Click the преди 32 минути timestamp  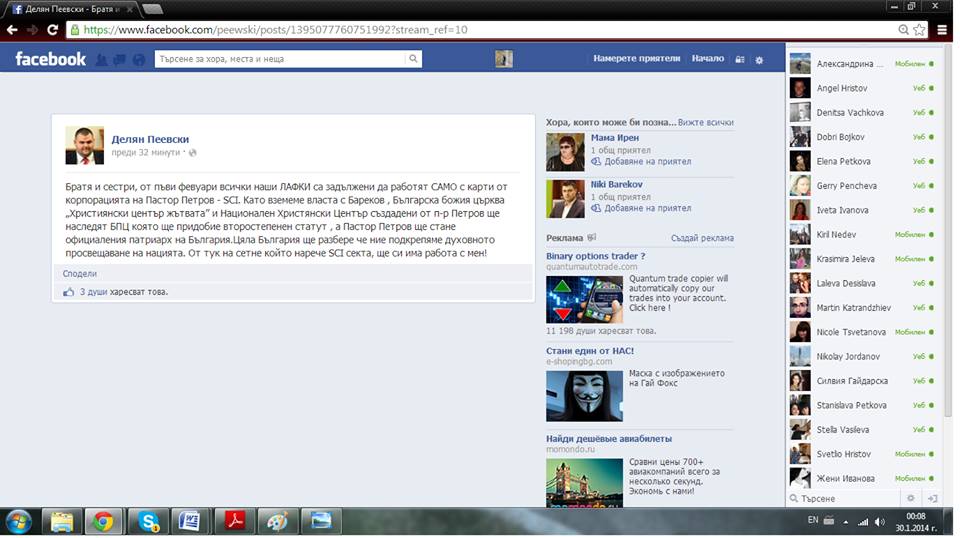click(146, 152)
